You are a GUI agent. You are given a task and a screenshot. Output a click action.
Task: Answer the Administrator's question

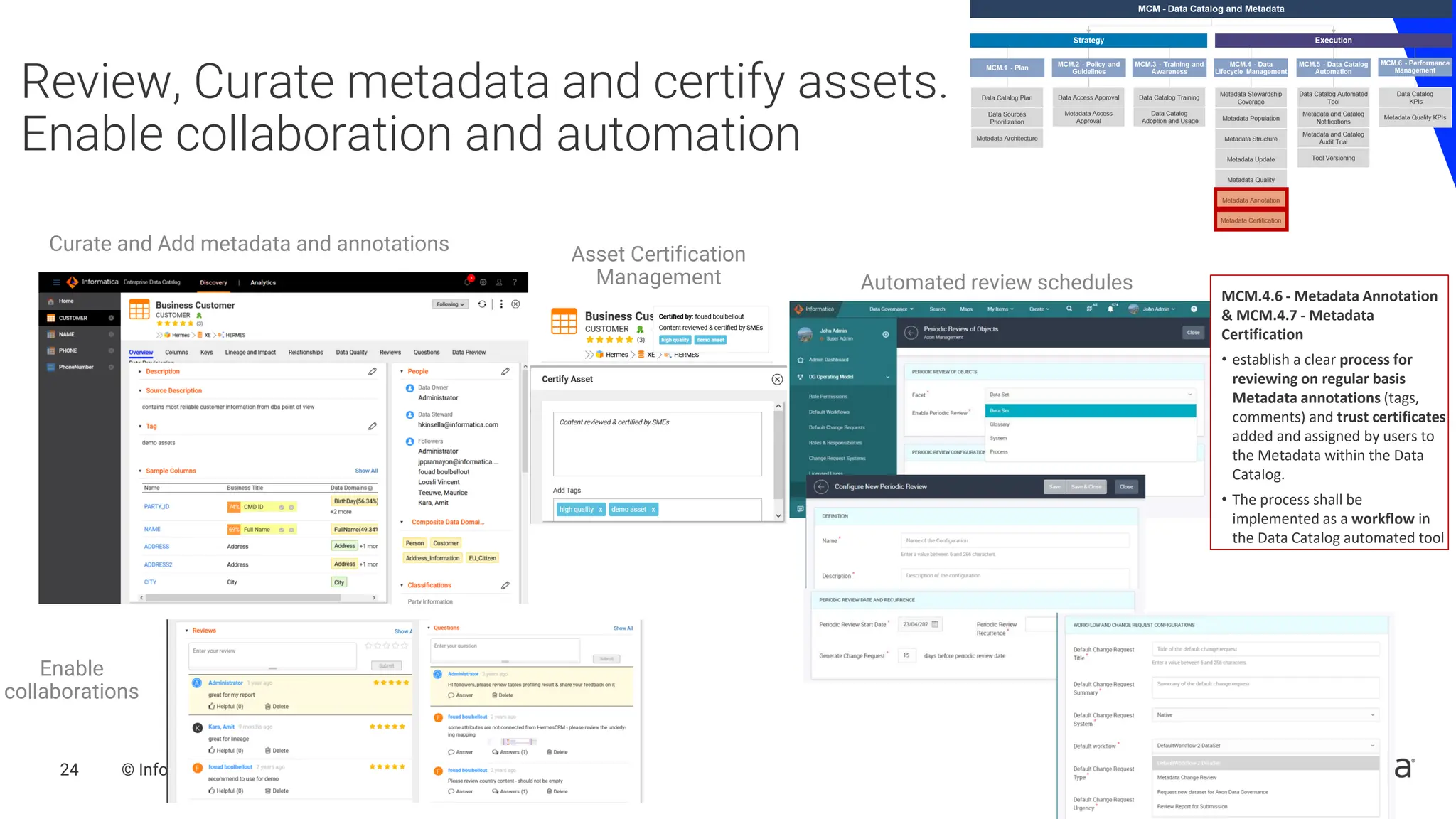[461, 695]
